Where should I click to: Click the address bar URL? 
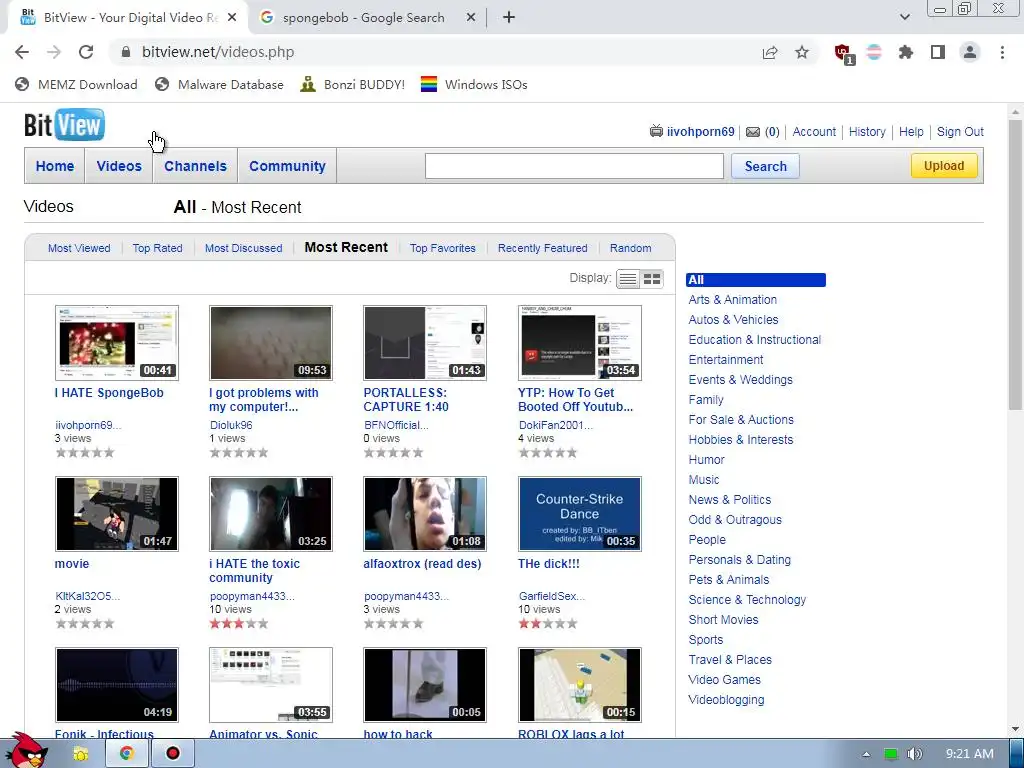[218, 52]
